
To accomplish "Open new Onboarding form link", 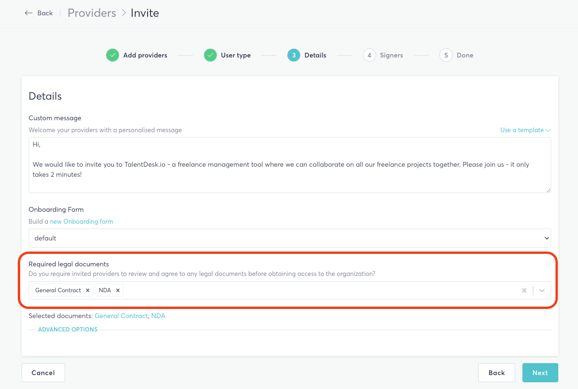I will click(x=81, y=221).
